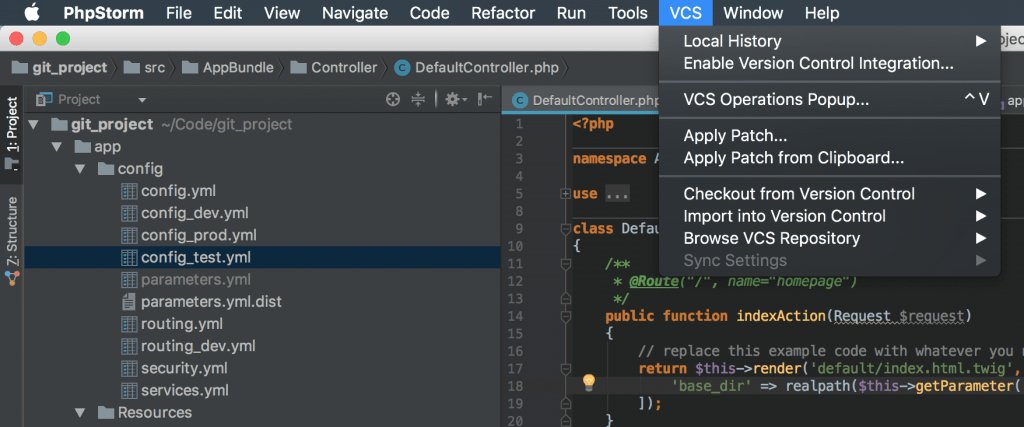Fold the doc comment at line 11
Screen dimensions: 1024x427
(x=566, y=264)
